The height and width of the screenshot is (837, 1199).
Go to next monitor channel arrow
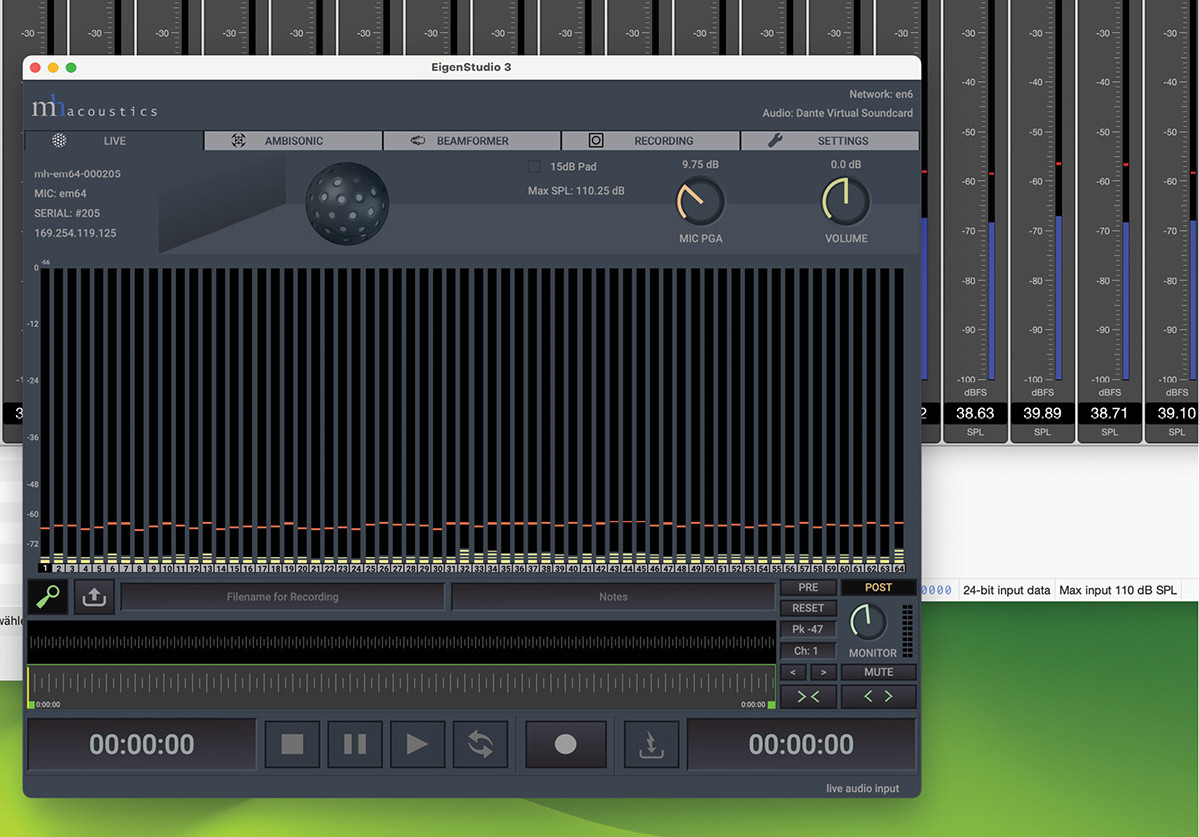(824, 672)
